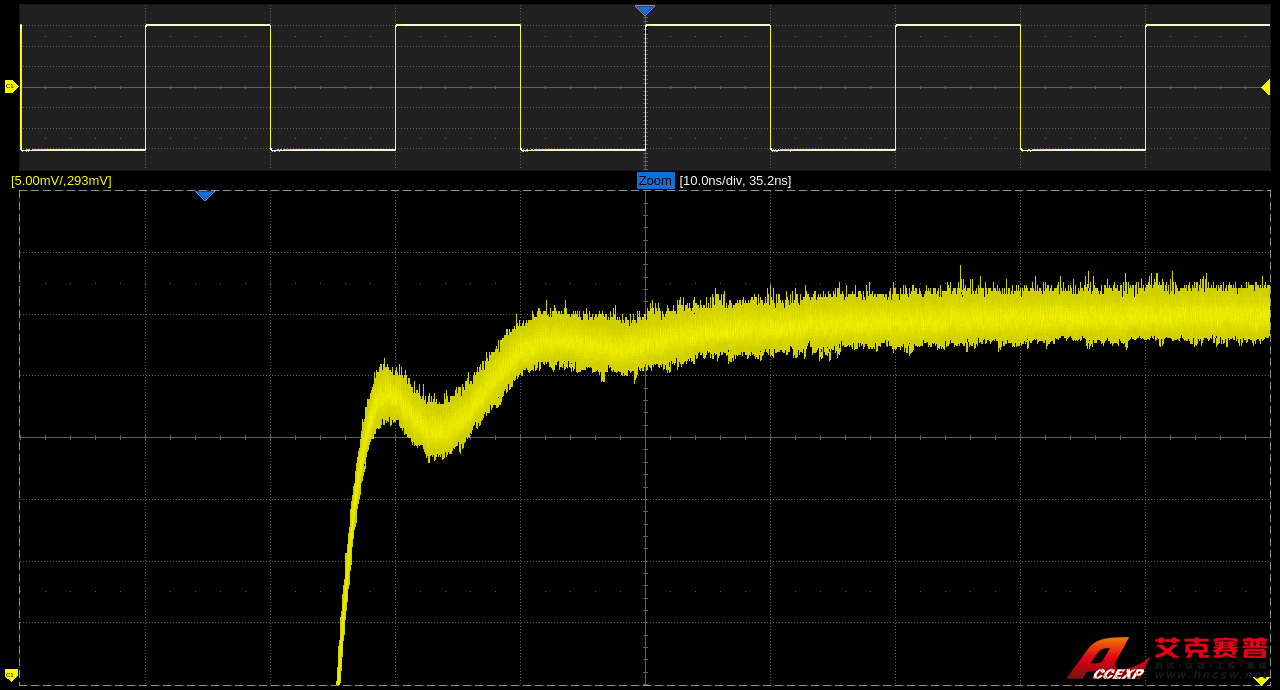
Task: Click the rising edge at overview center line
Action: [x=645, y=87]
